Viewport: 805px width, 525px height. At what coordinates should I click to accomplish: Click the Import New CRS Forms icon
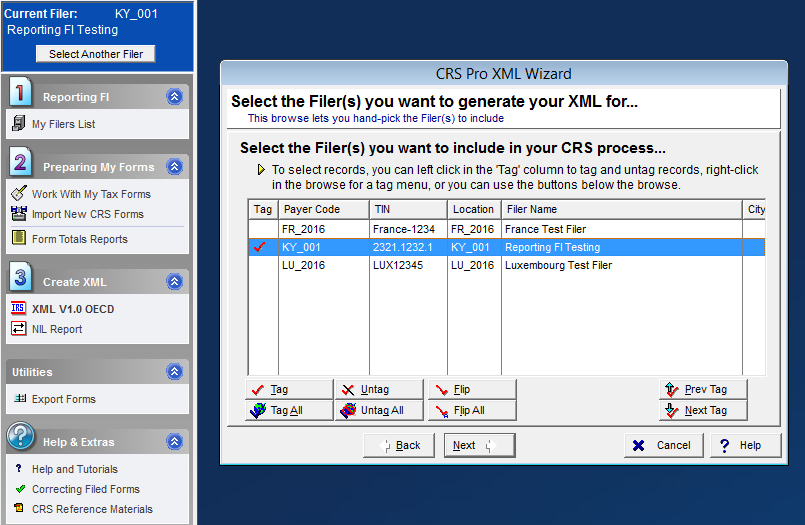[18, 213]
